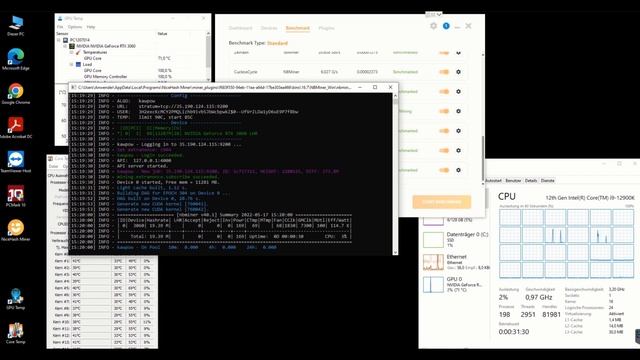Image resolution: width=640 pixels, height=360 pixels.
Task: Click 12th Gen Intel Core i9-12900K label
Action: click(x=590, y=198)
